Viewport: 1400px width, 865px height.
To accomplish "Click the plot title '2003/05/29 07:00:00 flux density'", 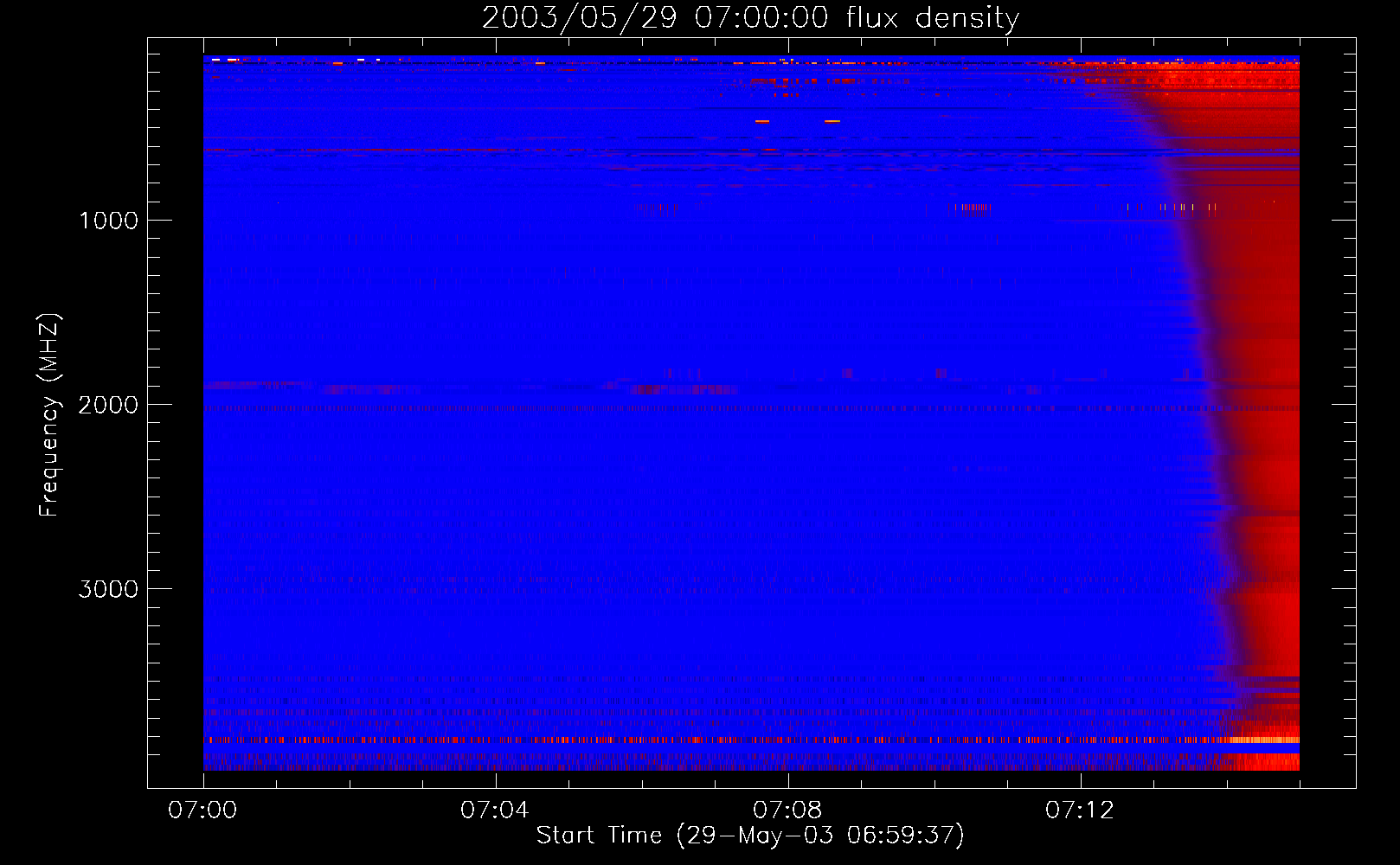I will [750, 18].
